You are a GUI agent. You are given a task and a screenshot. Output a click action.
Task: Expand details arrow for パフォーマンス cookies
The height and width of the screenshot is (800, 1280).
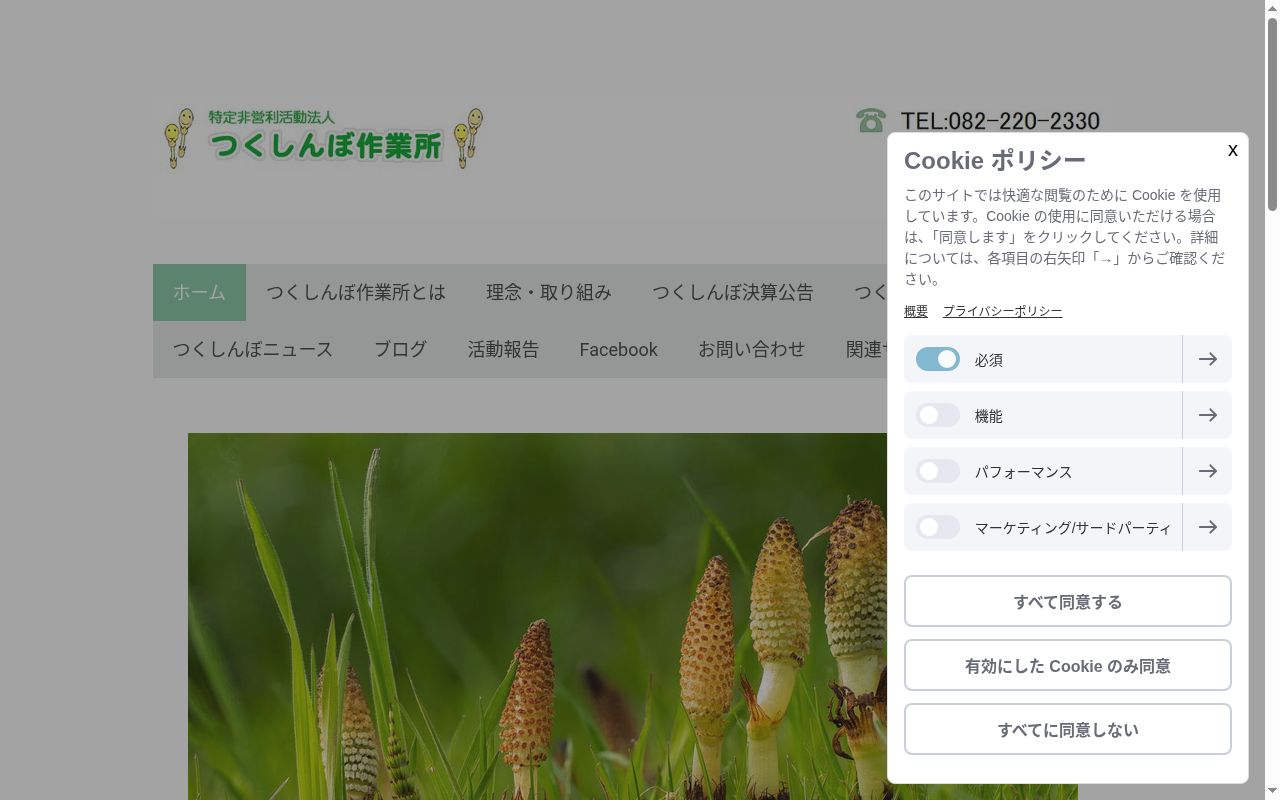coord(1207,471)
